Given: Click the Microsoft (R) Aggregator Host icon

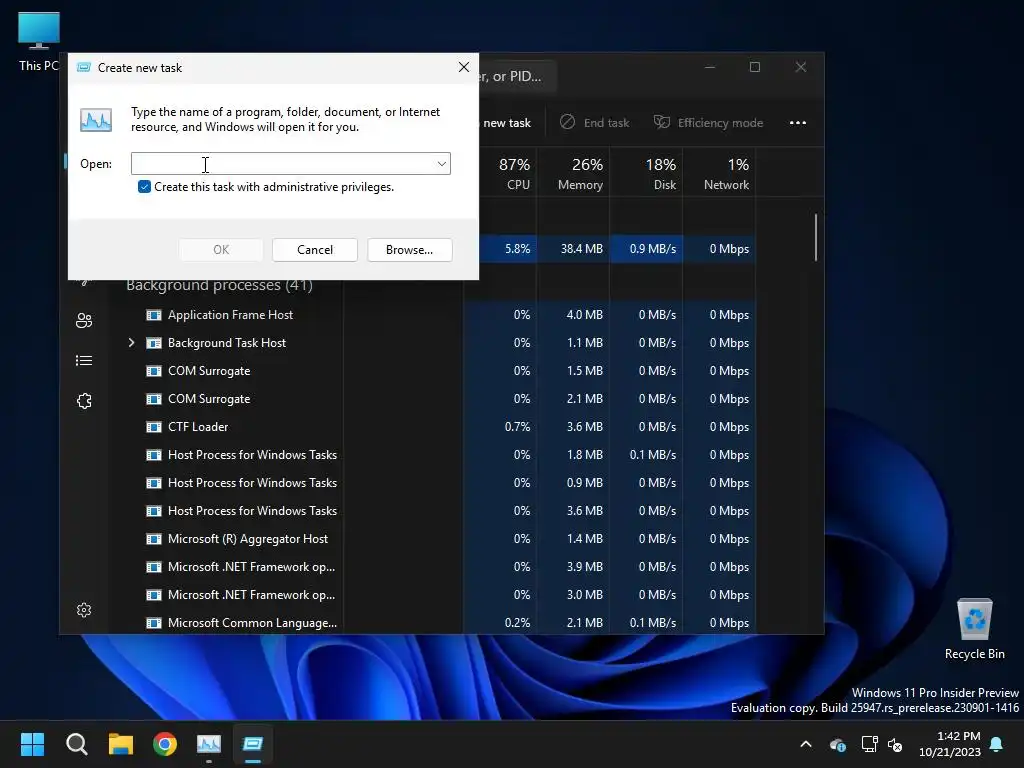Looking at the screenshot, I should coord(153,539).
